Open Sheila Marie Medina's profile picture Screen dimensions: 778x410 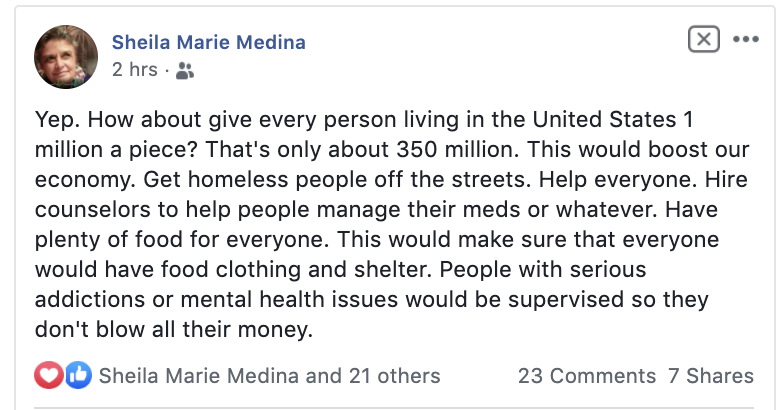(x=66, y=57)
